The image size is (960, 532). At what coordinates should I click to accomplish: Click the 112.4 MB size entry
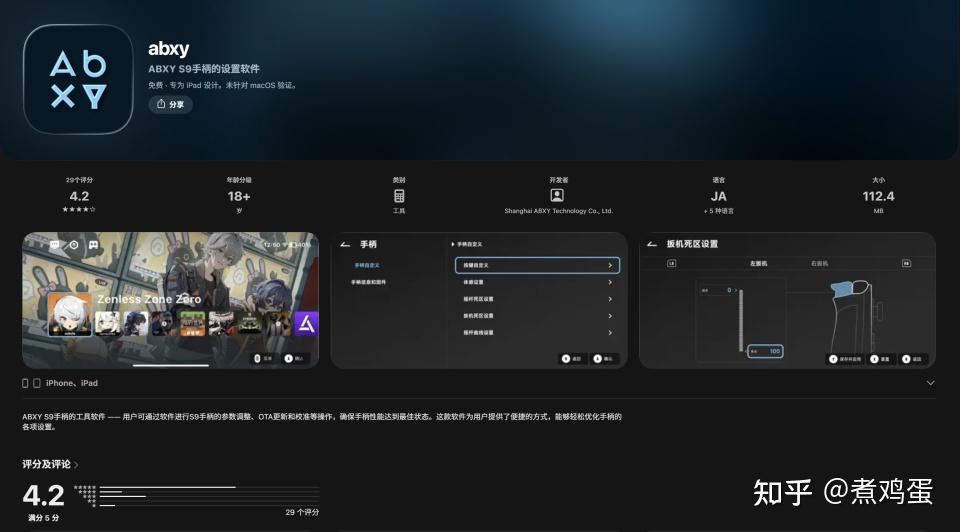pos(878,196)
